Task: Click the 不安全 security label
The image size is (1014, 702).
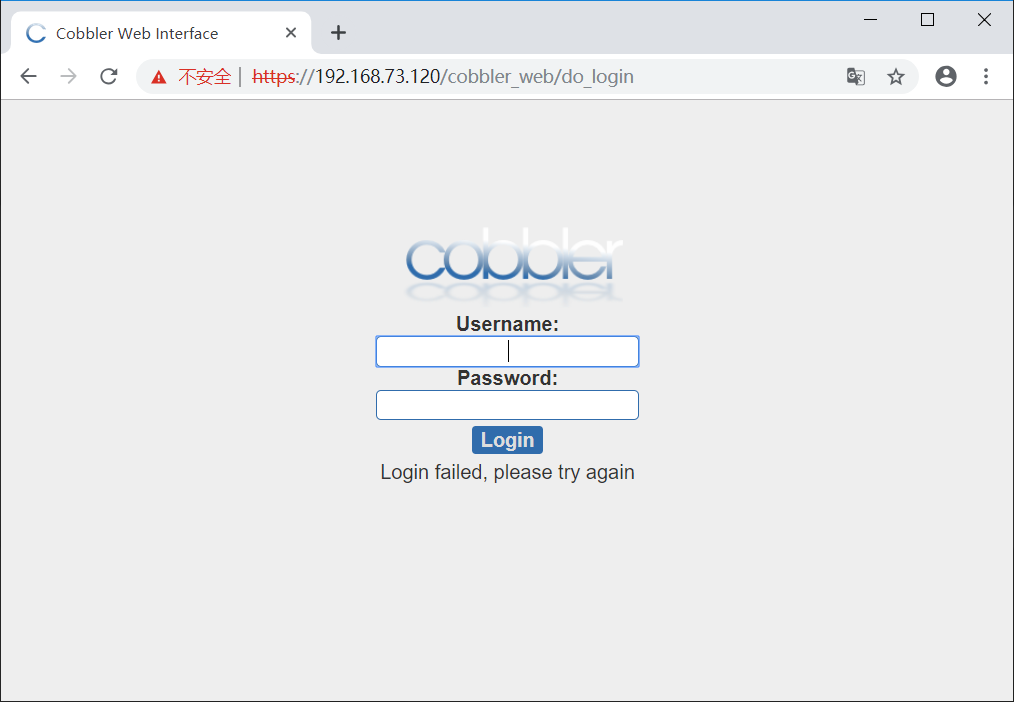Action: pyautogui.click(x=204, y=77)
